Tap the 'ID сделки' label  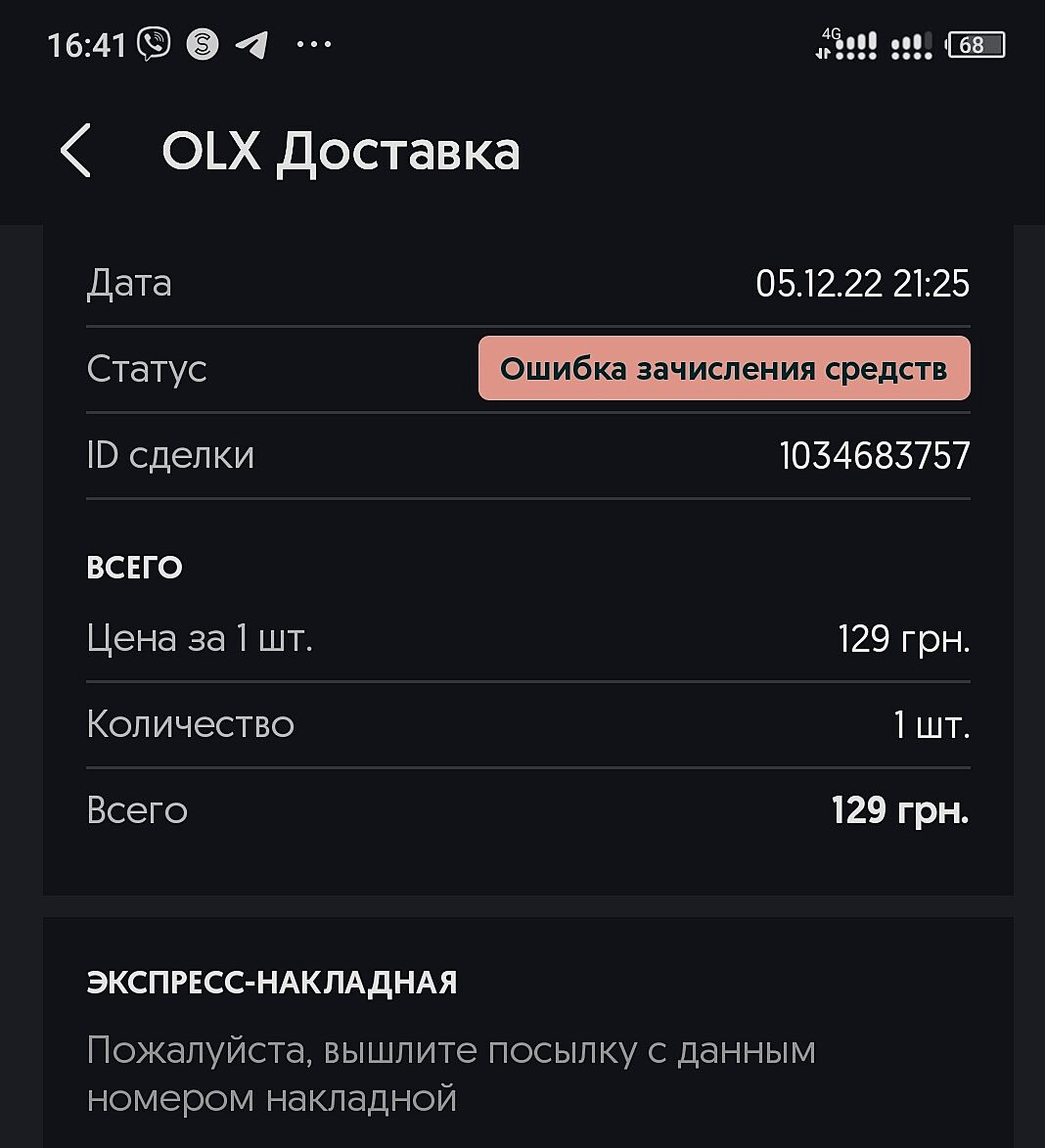tap(170, 456)
